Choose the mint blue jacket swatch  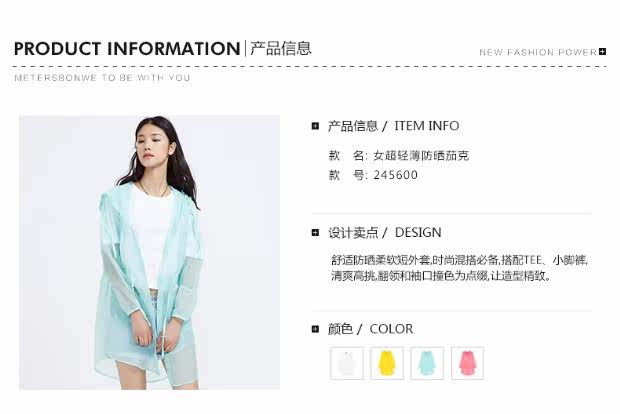click(427, 363)
